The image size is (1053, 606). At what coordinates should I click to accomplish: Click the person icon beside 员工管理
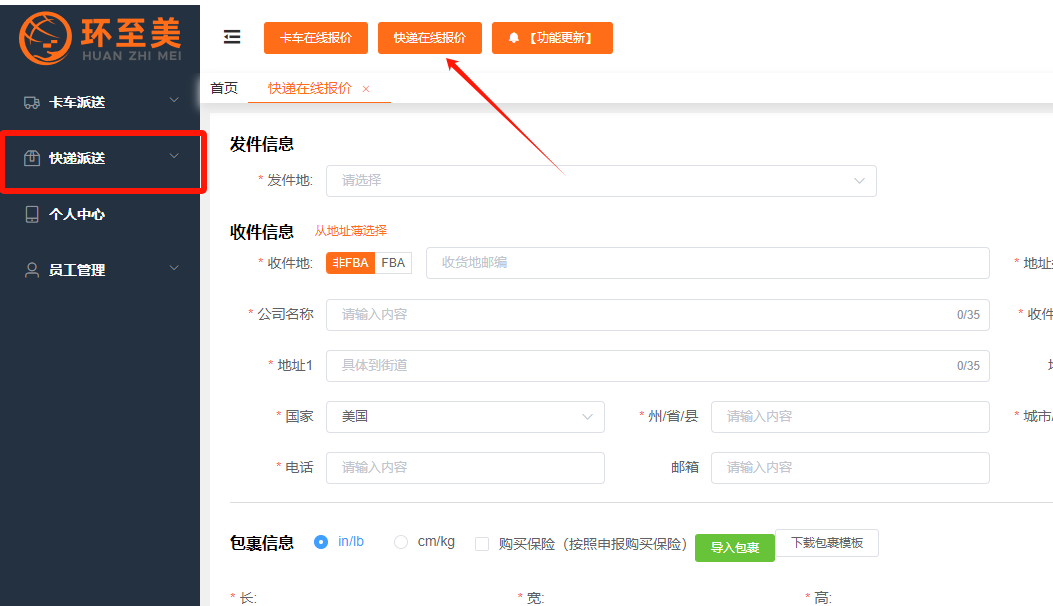click(x=32, y=270)
